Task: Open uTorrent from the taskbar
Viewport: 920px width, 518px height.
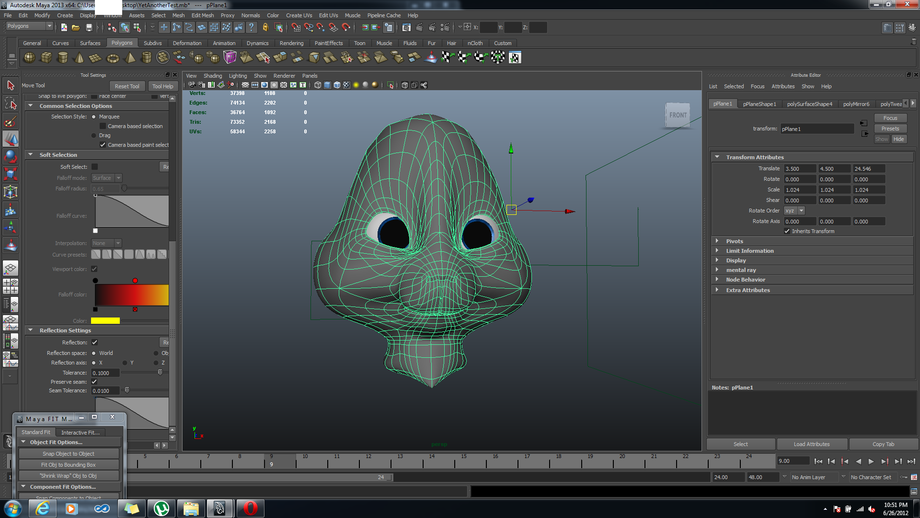Action: click(161, 509)
